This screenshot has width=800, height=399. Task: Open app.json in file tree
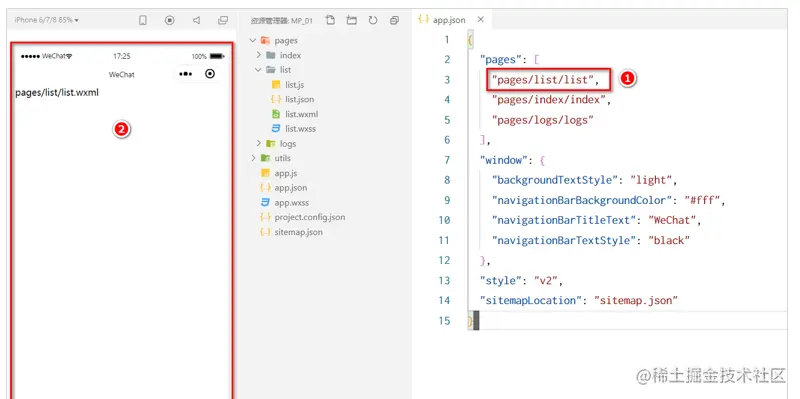pos(290,188)
